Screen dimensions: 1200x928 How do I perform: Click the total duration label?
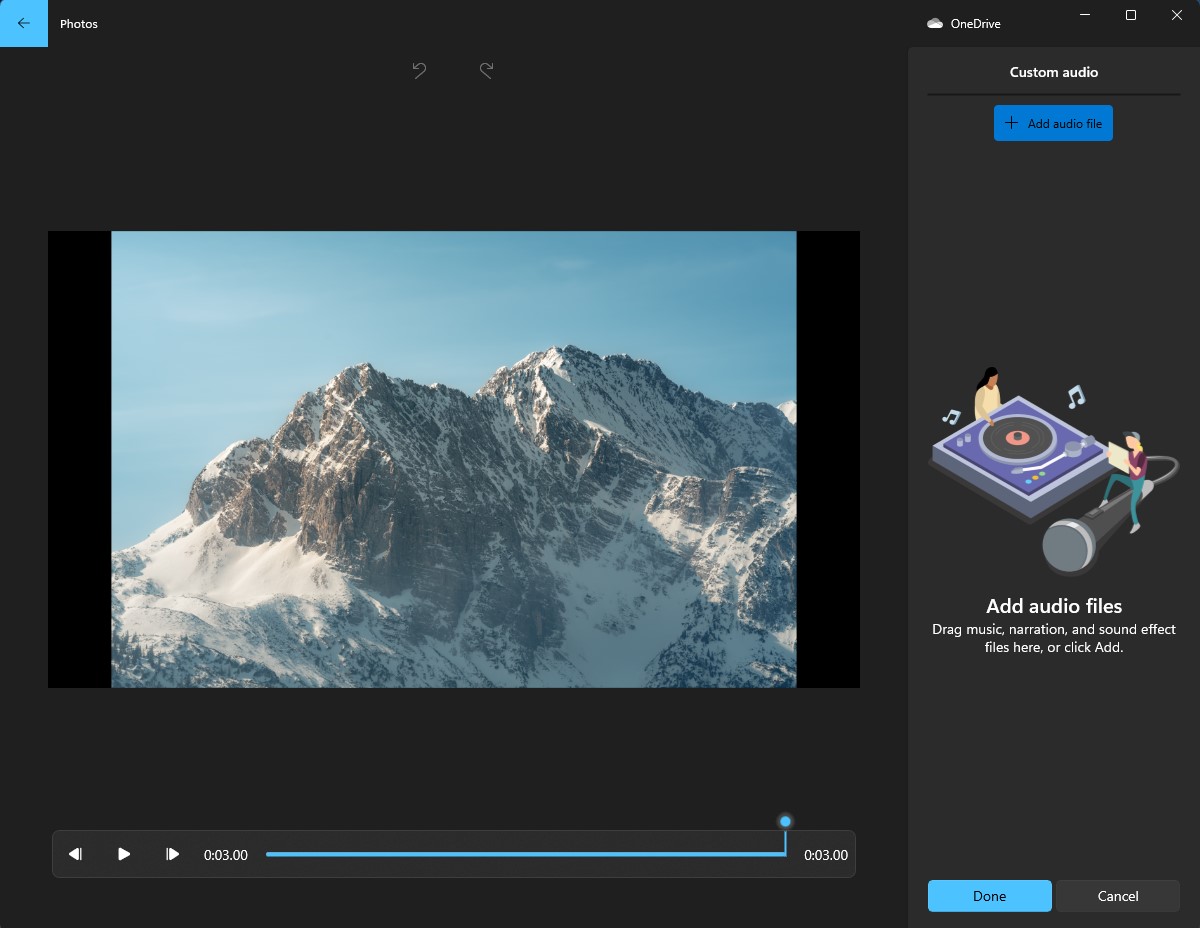826,854
